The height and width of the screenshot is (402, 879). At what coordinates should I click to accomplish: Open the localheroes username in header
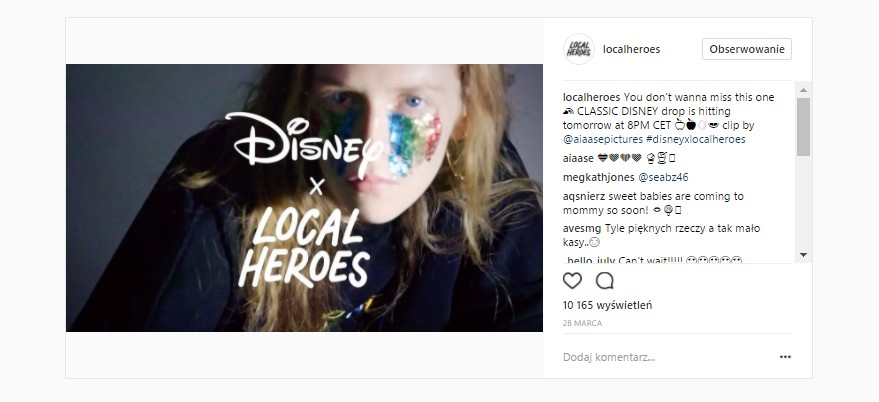coord(632,49)
